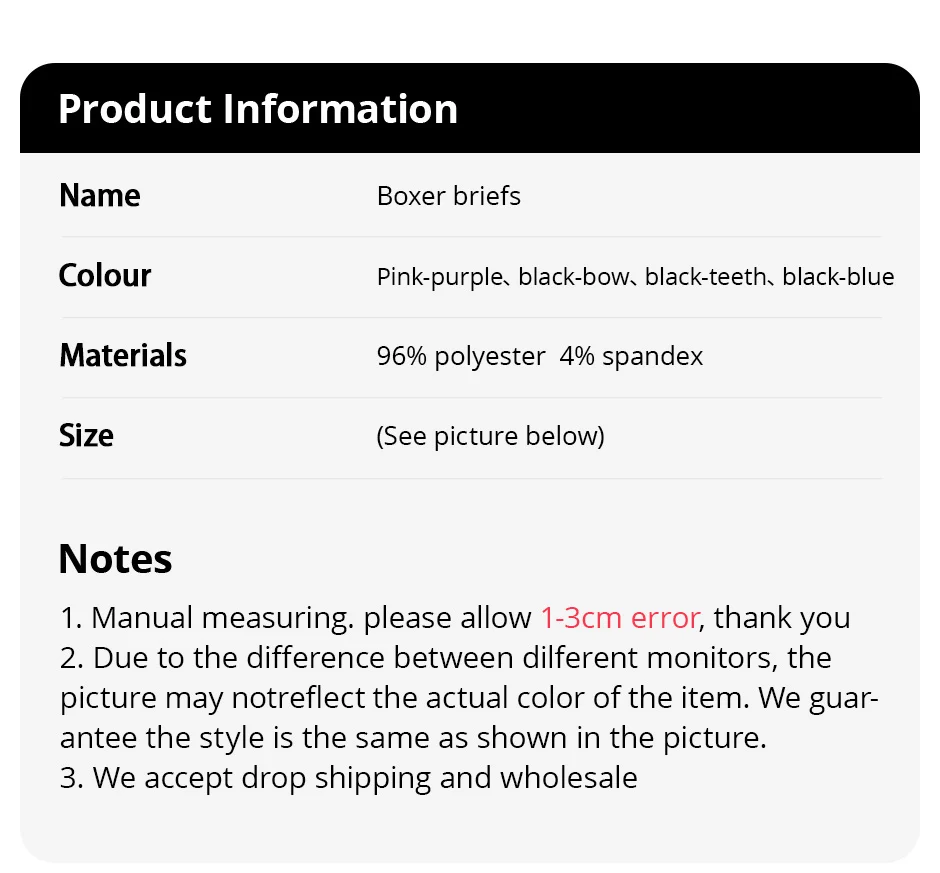
Task: Click the (See picture below) text
Action: point(490,437)
